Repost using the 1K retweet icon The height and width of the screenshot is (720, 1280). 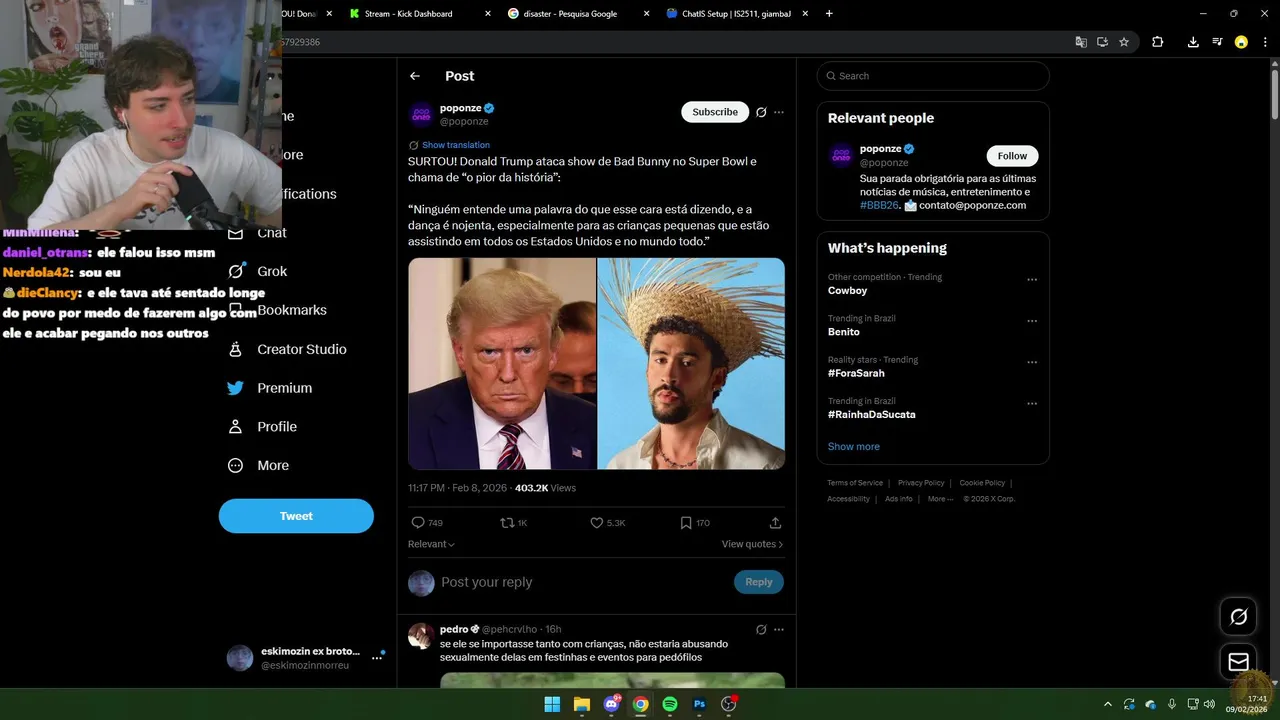click(x=507, y=522)
